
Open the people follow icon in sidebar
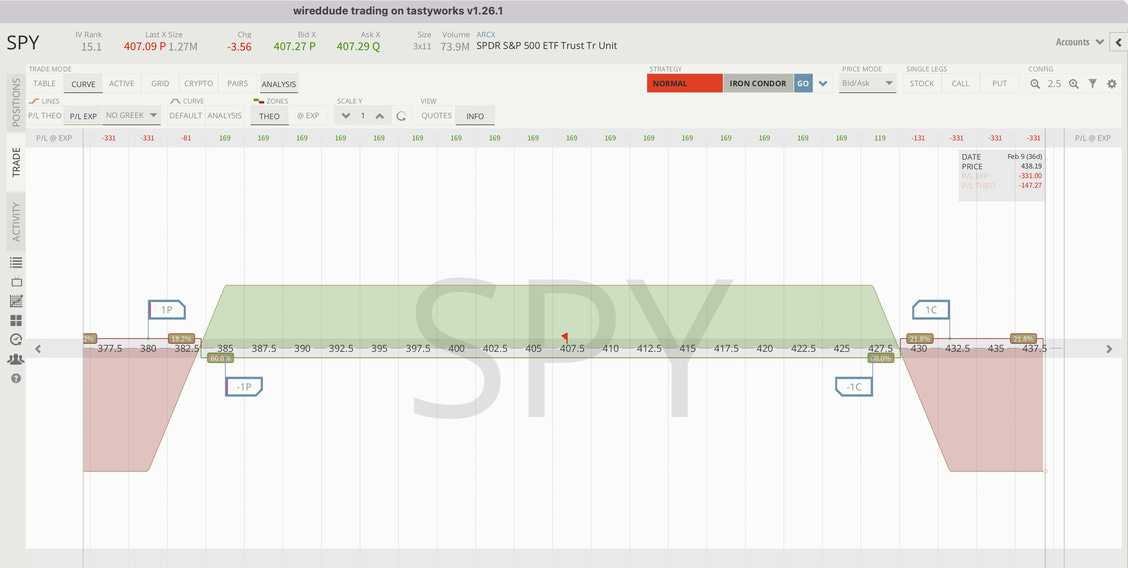point(16,359)
